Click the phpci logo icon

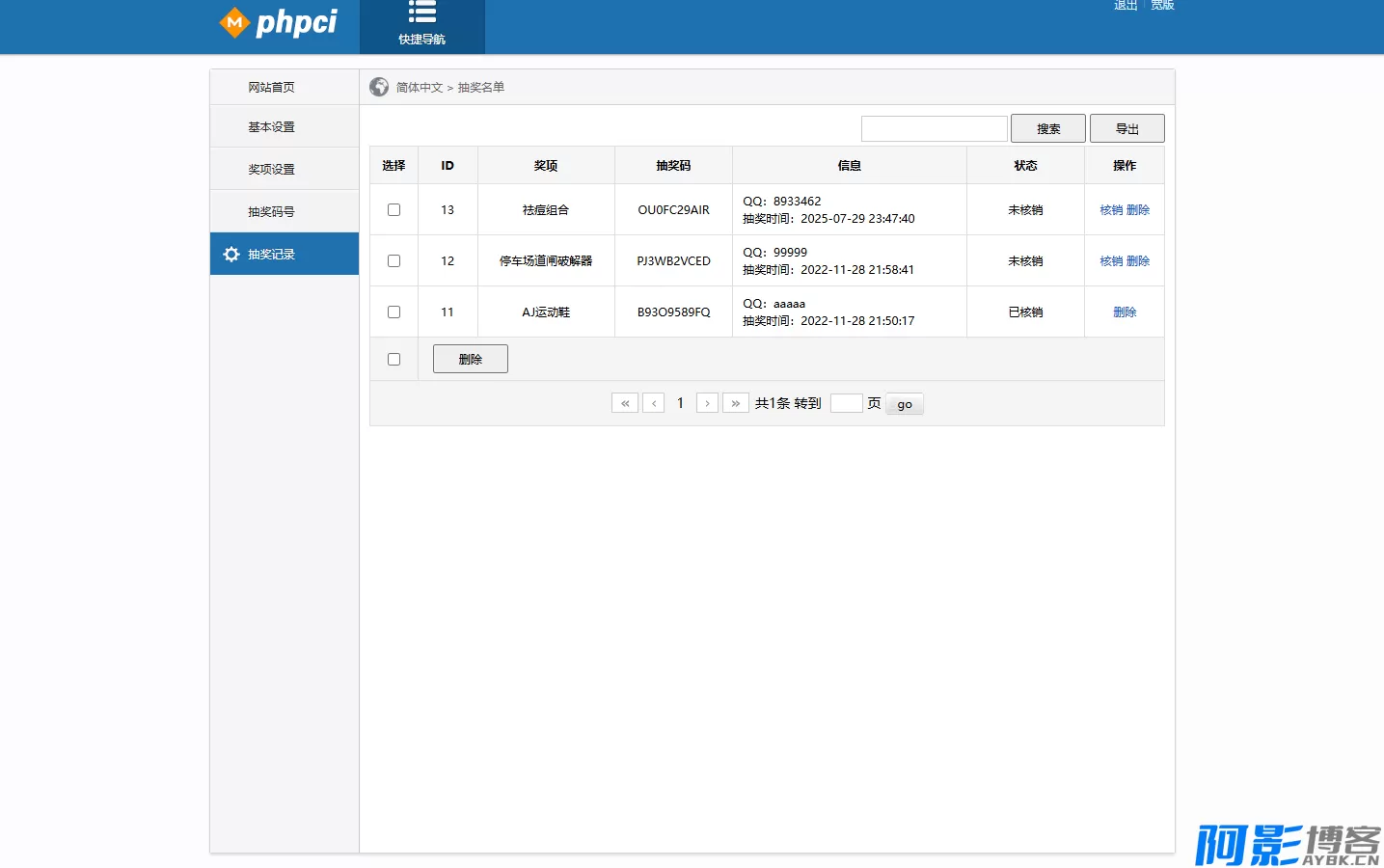point(234,22)
